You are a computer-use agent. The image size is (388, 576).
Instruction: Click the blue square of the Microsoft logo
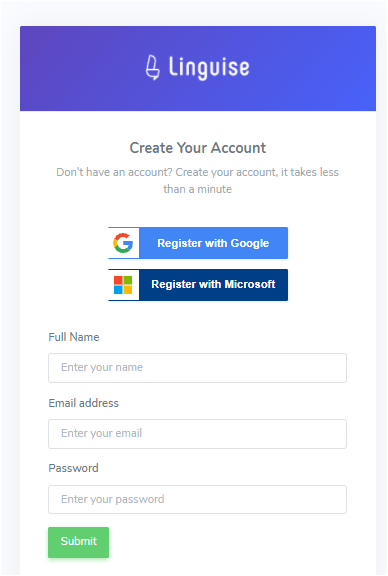point(118,290)
